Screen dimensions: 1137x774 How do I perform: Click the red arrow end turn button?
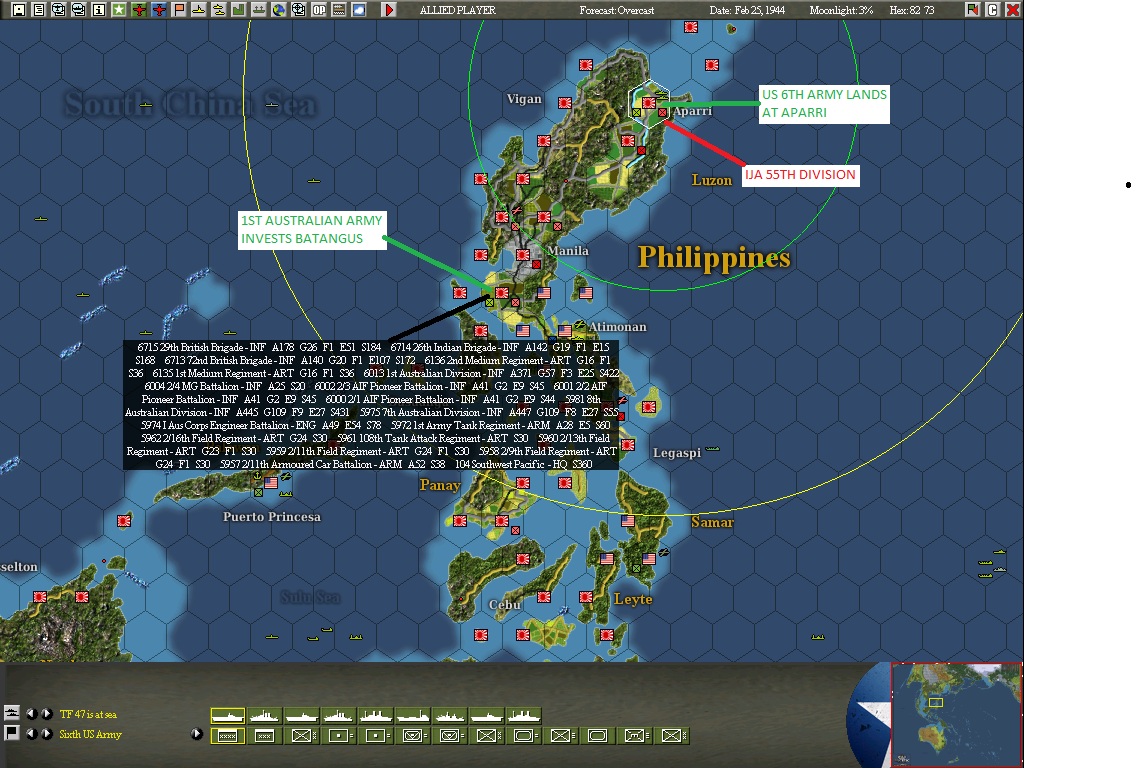point(389,10)
